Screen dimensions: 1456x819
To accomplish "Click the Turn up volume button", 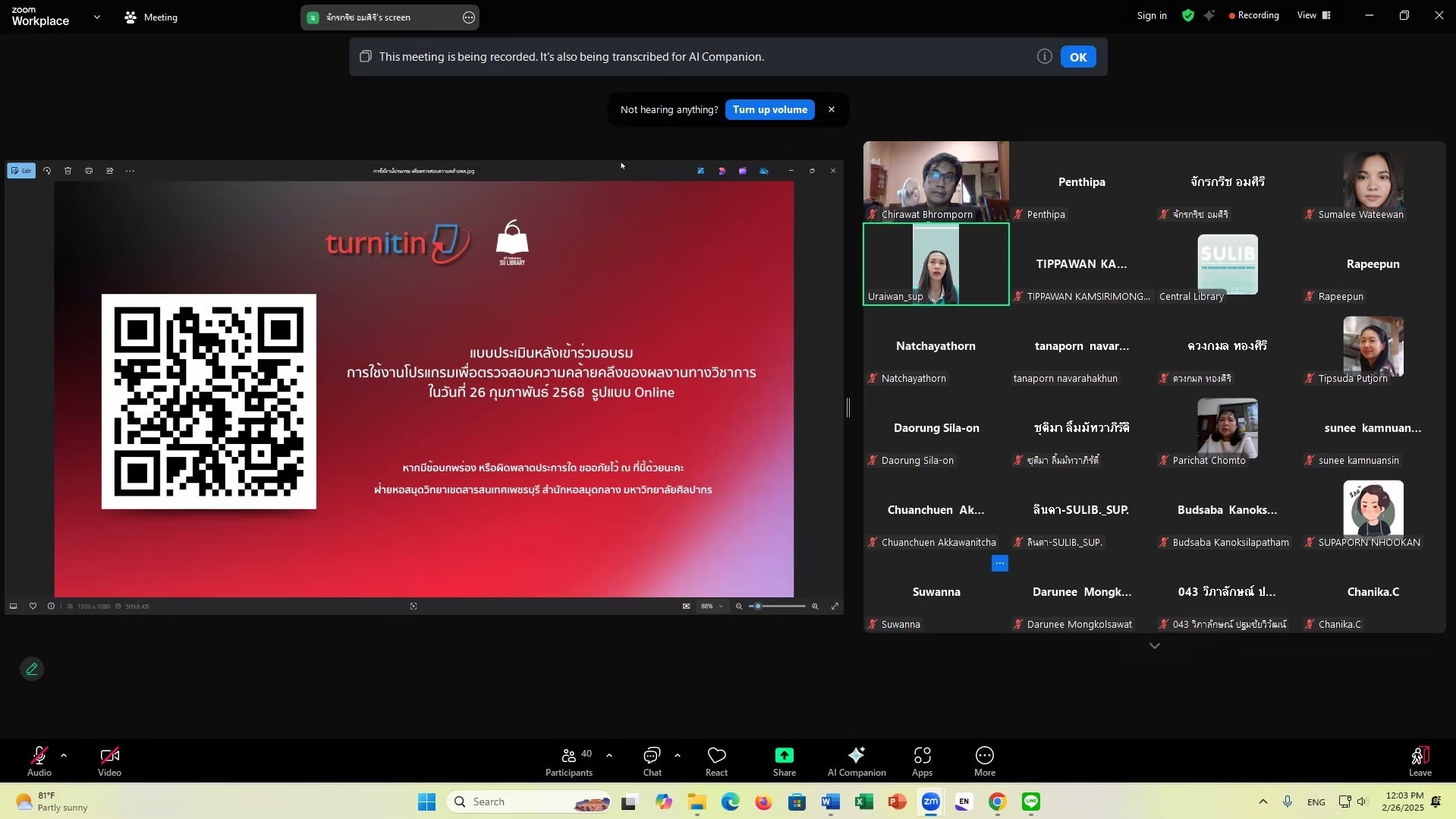I will (770, 110).
